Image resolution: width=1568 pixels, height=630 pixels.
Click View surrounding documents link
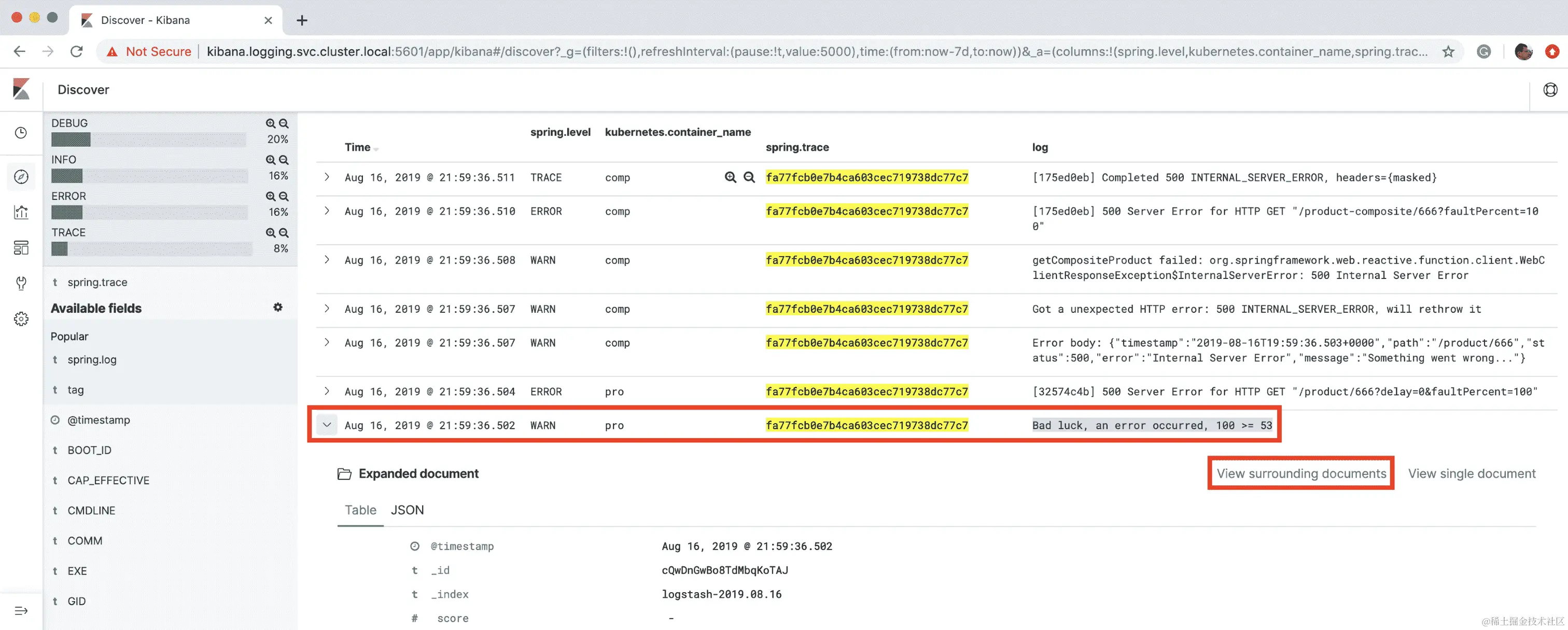[1301, 473]
